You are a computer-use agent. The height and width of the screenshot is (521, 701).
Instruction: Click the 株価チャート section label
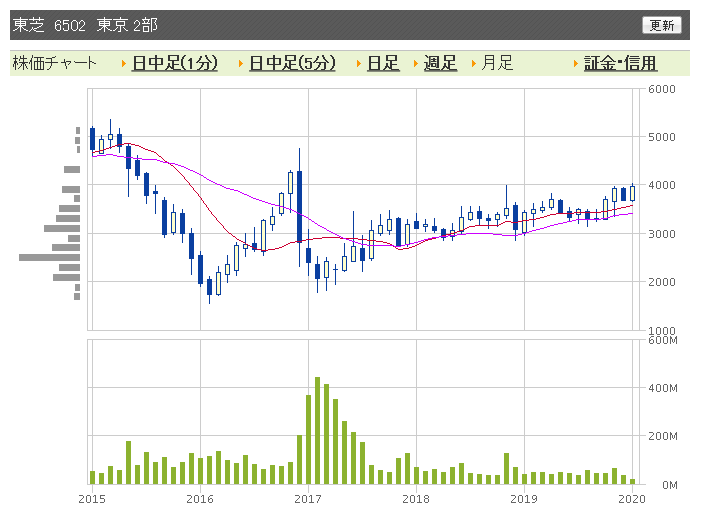(55, 63)
